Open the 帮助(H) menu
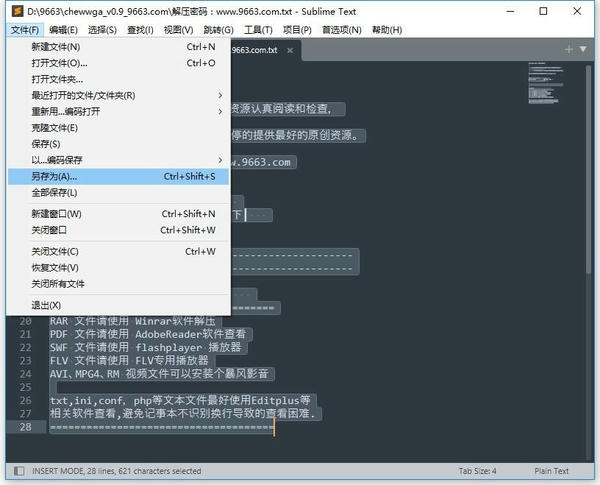600x485 pixels. [x=387, y=30]
